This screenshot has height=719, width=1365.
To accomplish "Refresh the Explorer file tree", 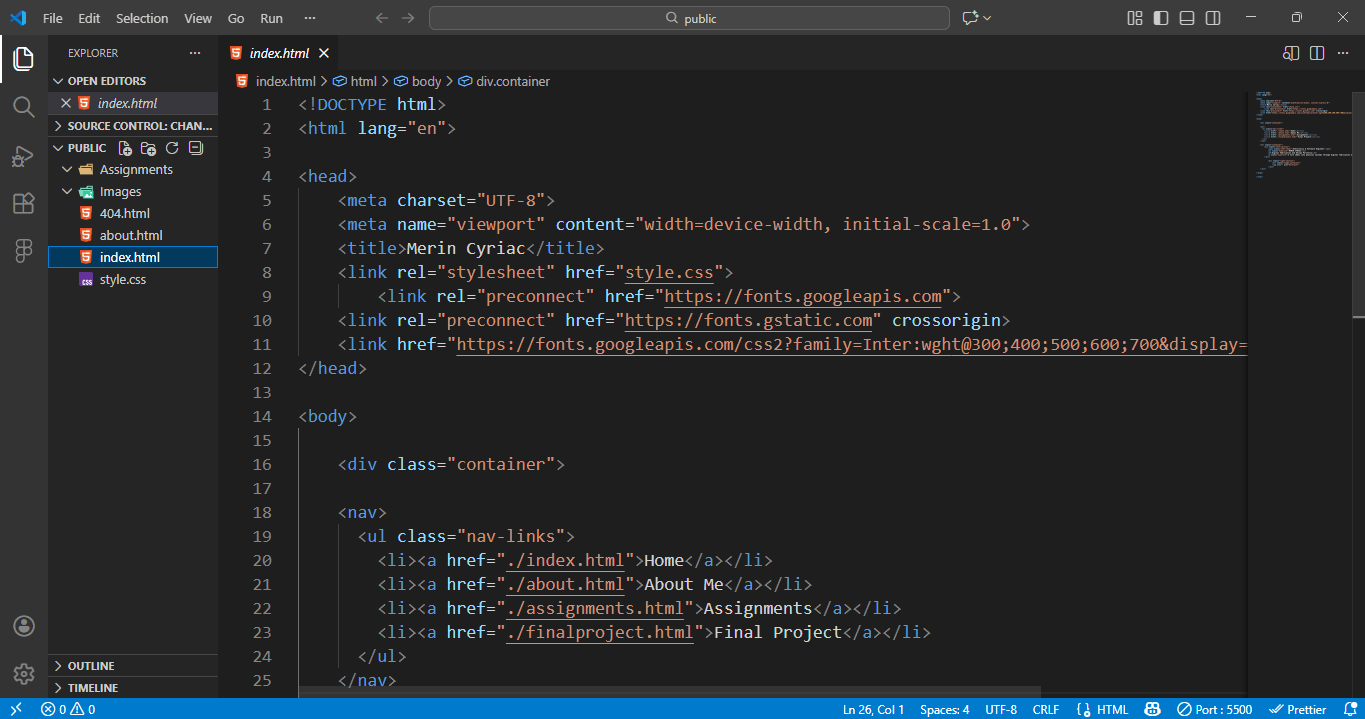I will point(171,147).
